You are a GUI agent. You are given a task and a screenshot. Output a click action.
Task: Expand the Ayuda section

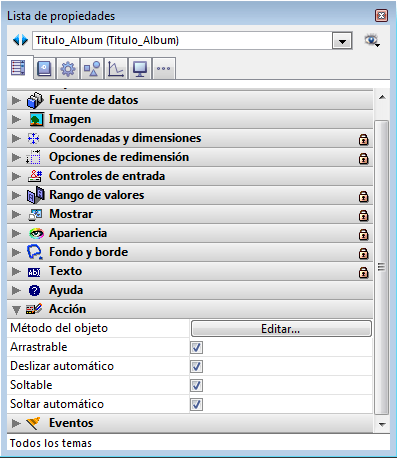coord(16,290)
